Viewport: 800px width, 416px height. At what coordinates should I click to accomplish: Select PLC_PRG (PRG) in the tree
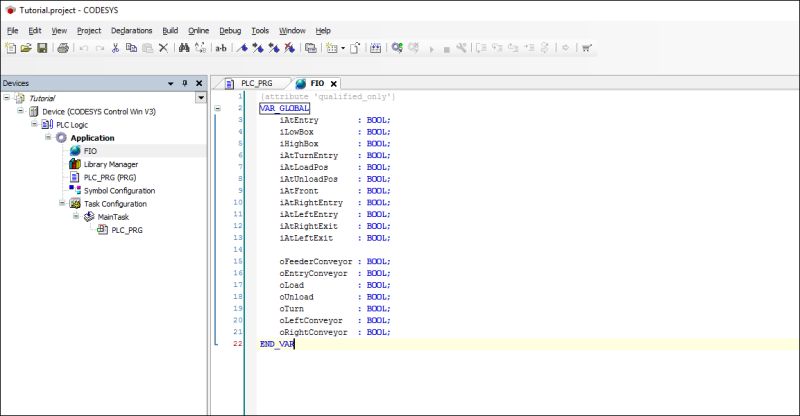click(110, 178)
